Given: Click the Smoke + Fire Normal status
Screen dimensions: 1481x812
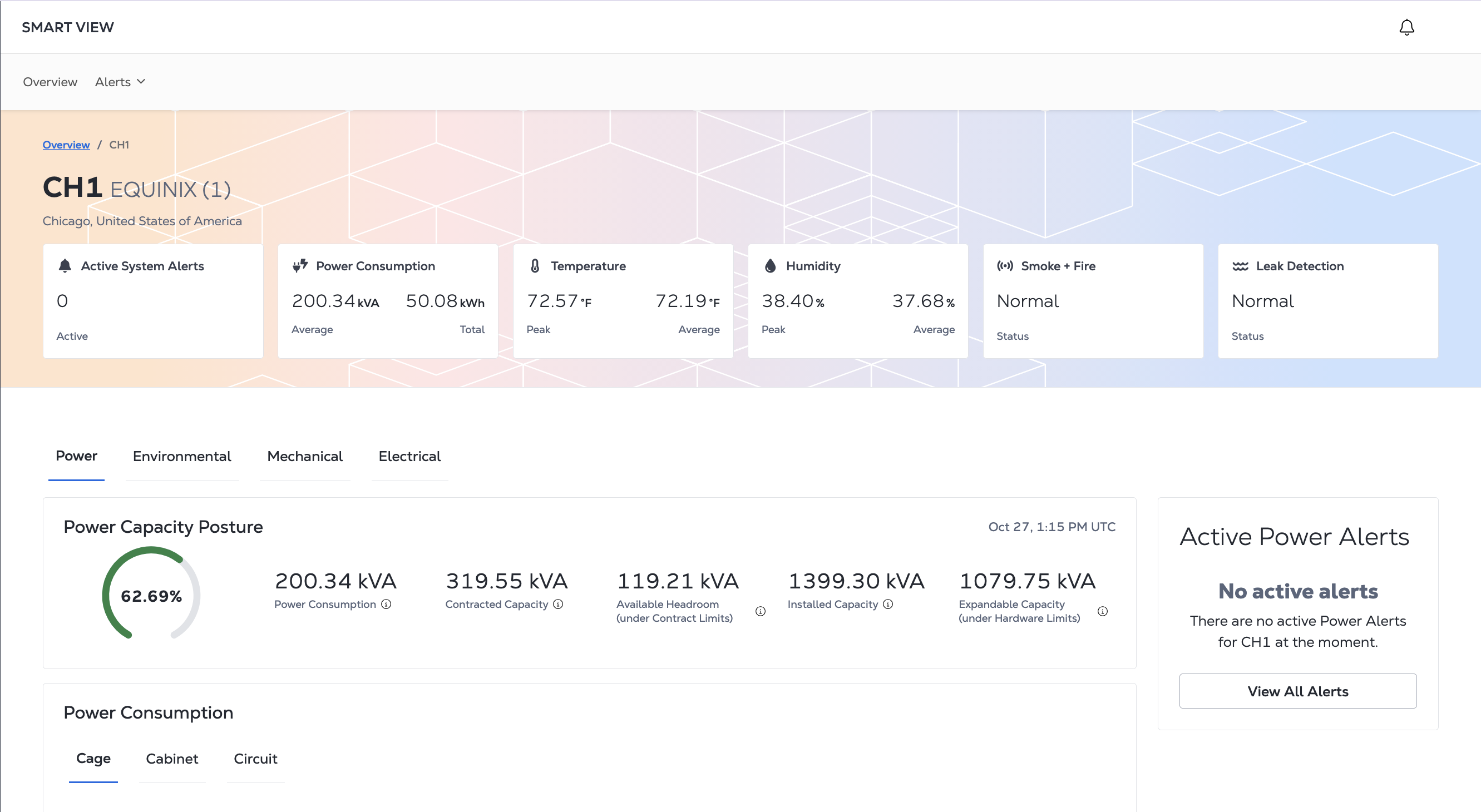Looking at the screenshot, I should tap(1028, 300).
